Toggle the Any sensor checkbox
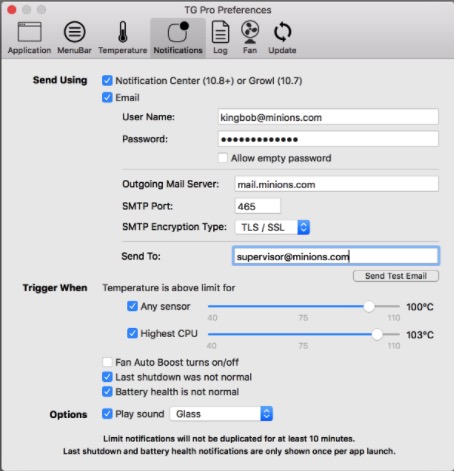This screenshot has width=454, height=471. (132, 306)
